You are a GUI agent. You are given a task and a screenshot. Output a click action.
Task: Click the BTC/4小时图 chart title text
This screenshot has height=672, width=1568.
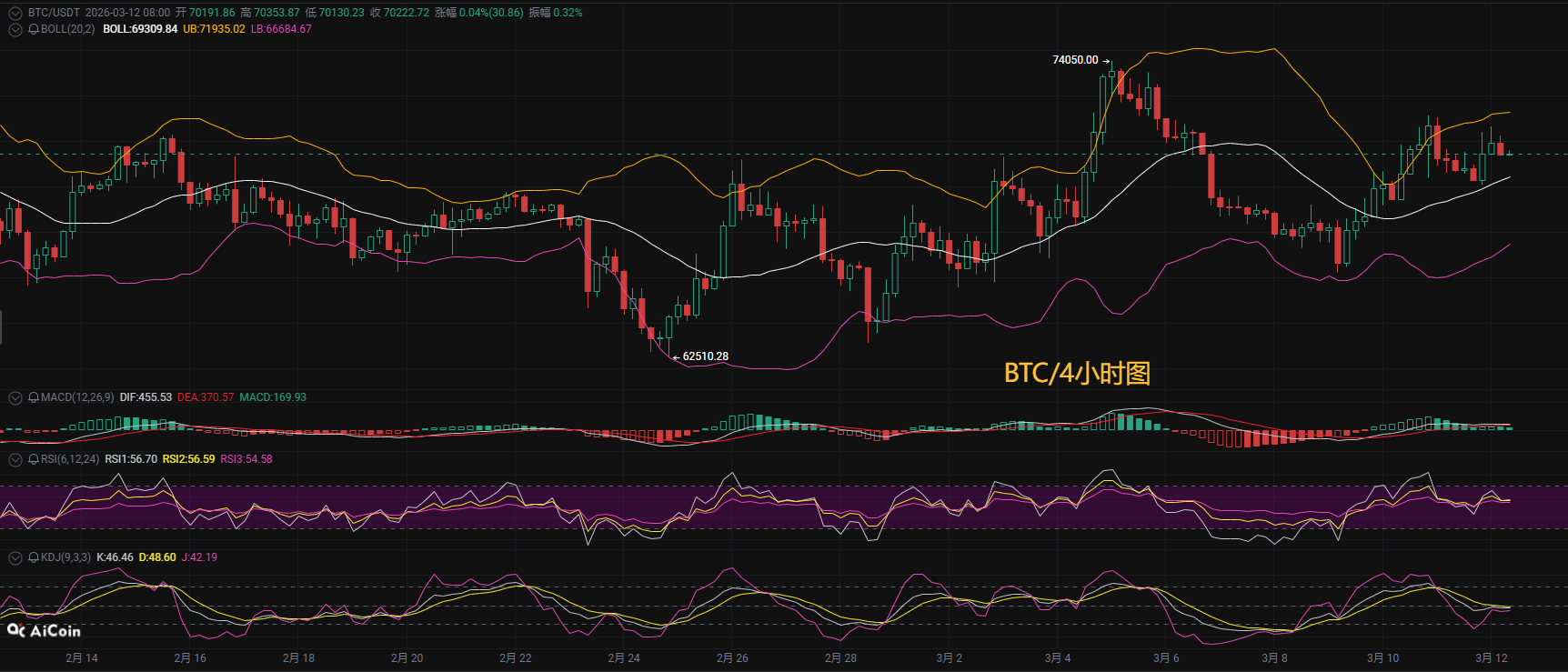(1077, 373)
